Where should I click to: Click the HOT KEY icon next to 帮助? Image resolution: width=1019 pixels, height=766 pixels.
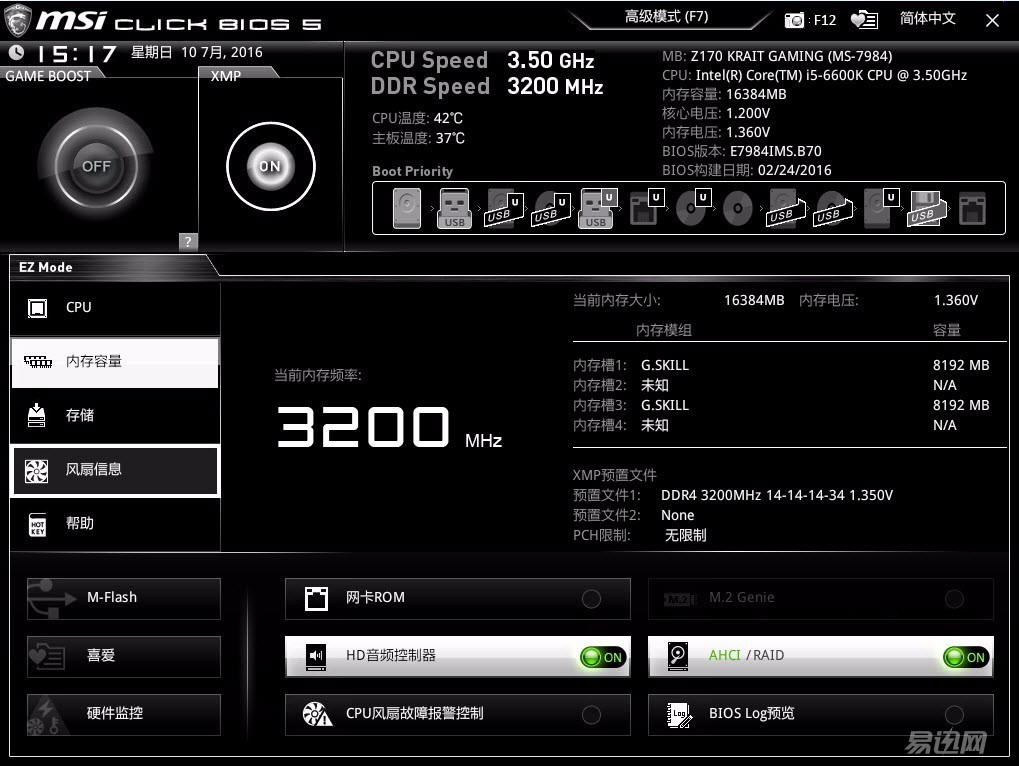[38, 525]
